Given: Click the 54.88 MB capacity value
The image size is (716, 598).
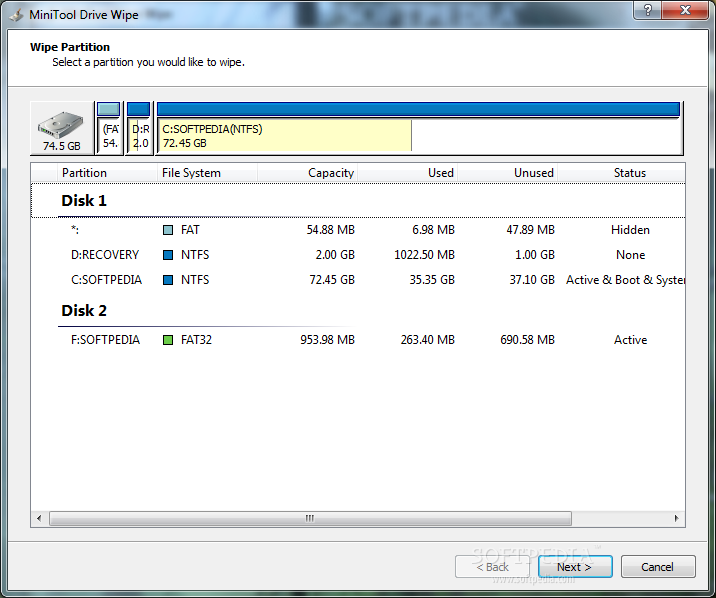Looking at the screenshot, I should pos(331,230).
